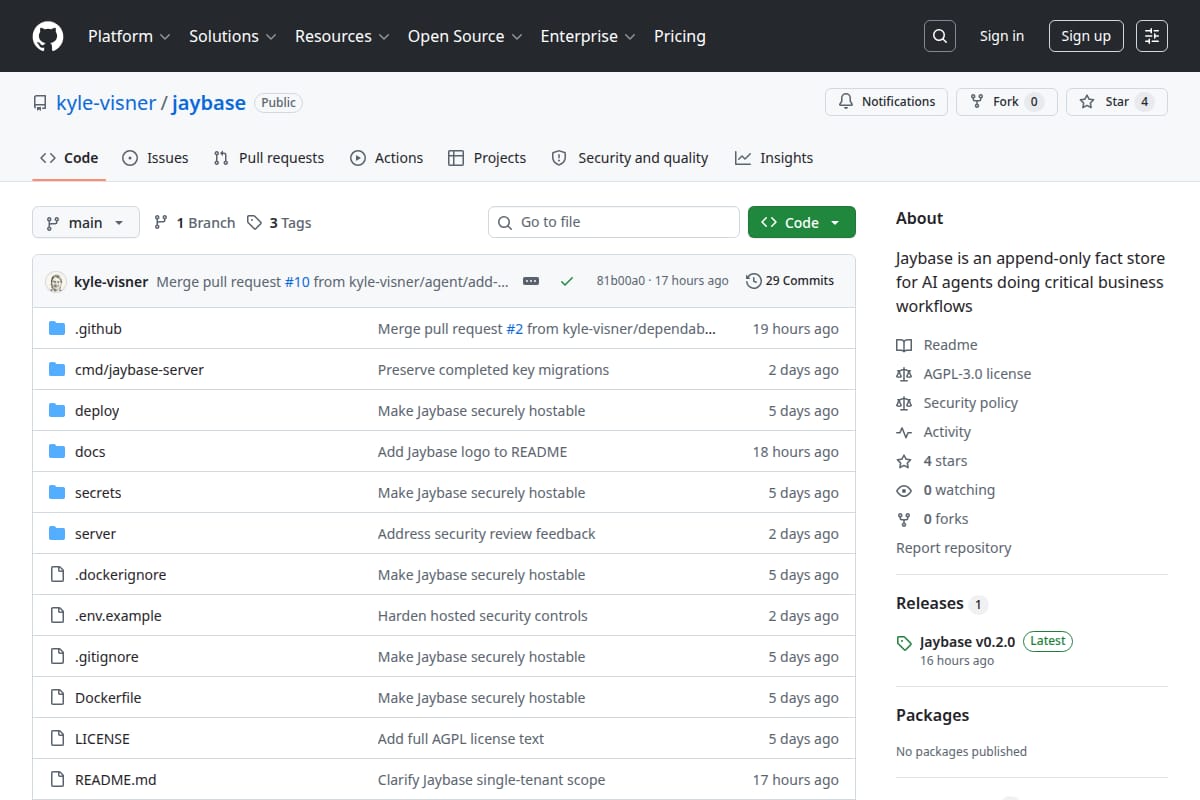Image resolution: width=1200 pixels, height=800 pixels.
Task: Click the server folder icon
Action: 57,534
